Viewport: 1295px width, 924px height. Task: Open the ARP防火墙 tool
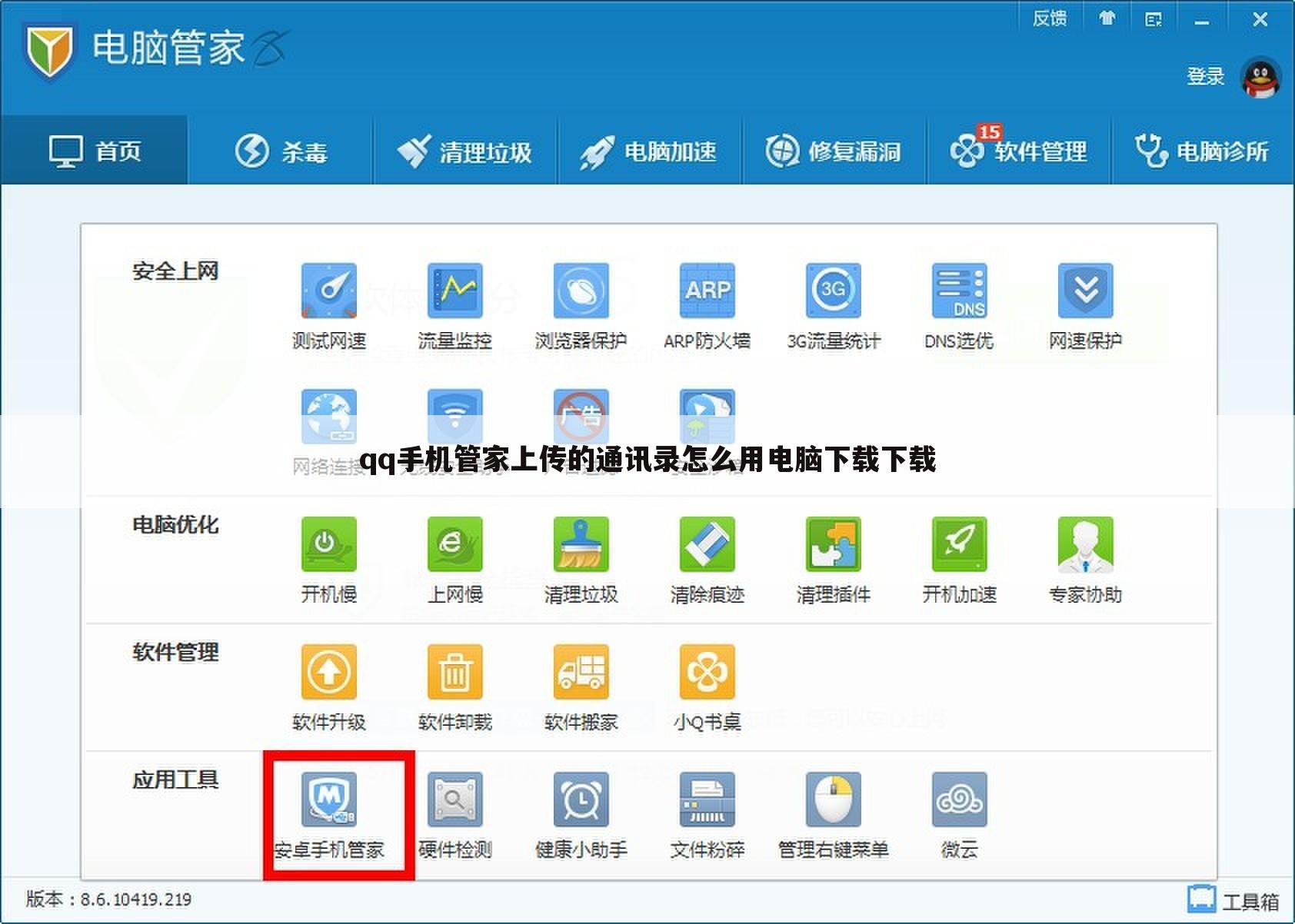coord(707,306)
